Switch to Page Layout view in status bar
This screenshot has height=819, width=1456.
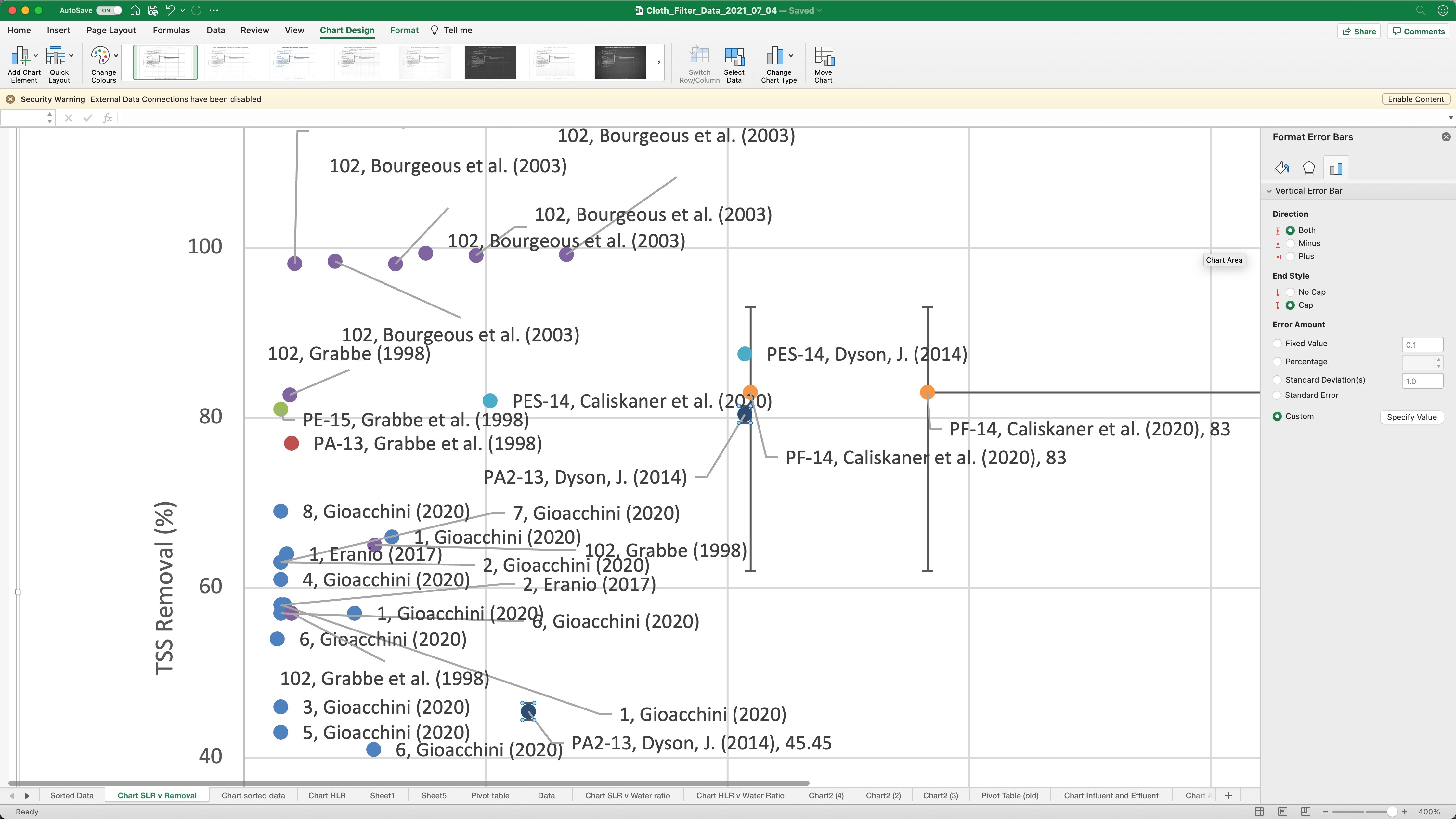pos(1283,811)
